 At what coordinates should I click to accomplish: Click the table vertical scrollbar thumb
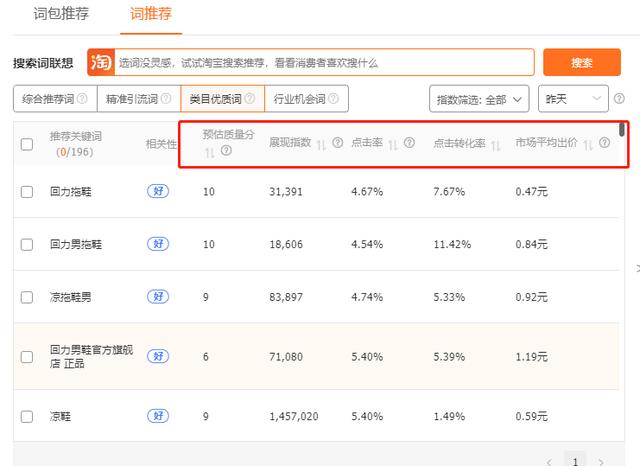pyautogui.click(x=622, y=129)
